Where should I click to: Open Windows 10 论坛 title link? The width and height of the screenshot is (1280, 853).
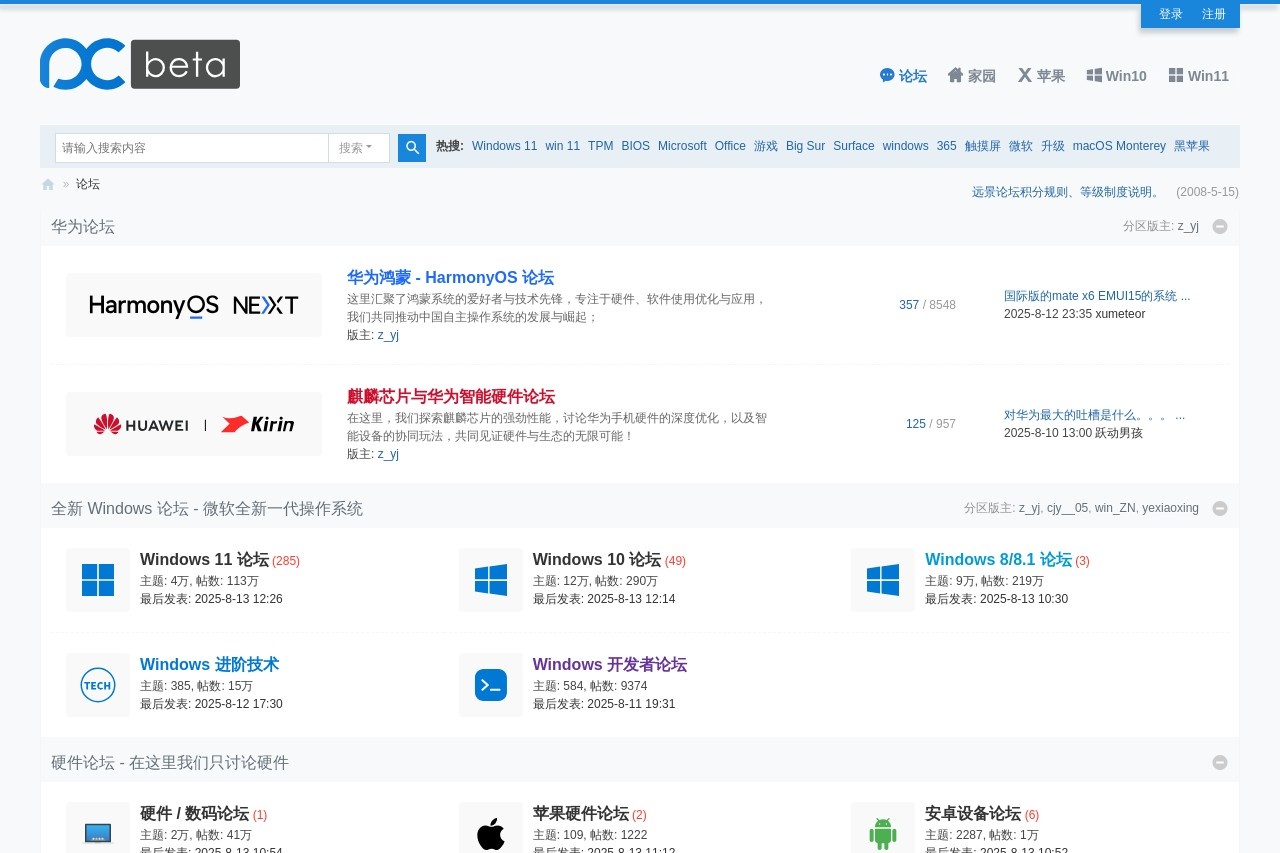coord(597,560)
